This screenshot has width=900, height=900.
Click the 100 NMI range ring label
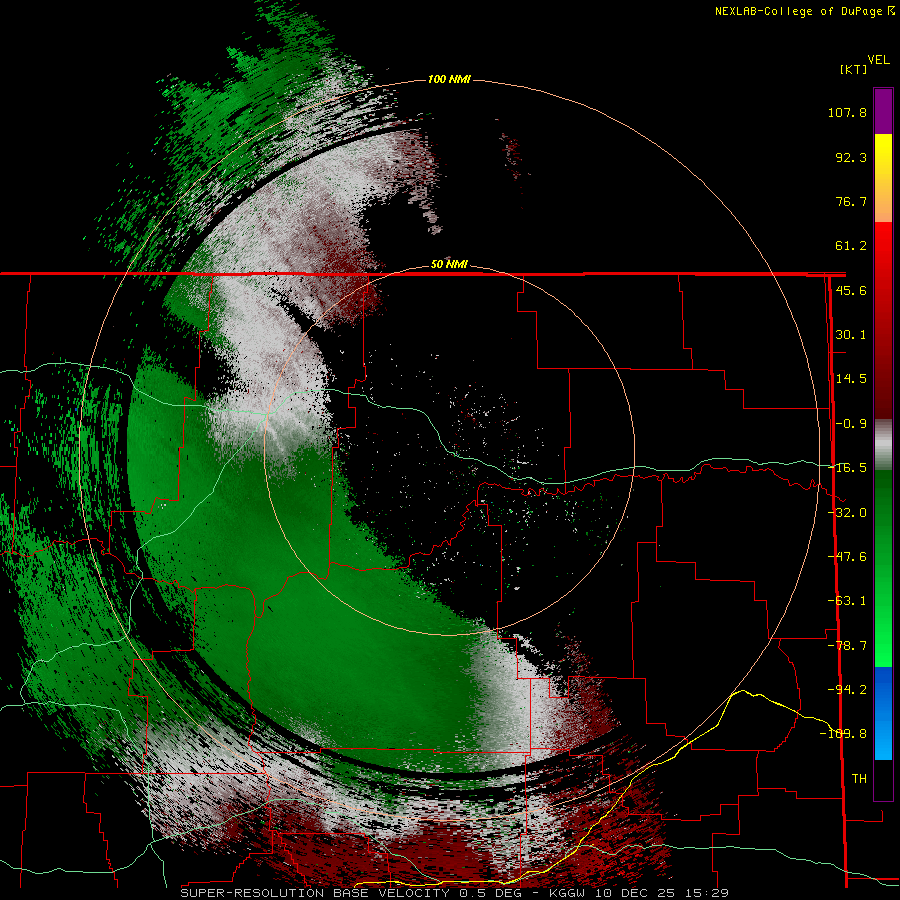[x=449, y=79]
